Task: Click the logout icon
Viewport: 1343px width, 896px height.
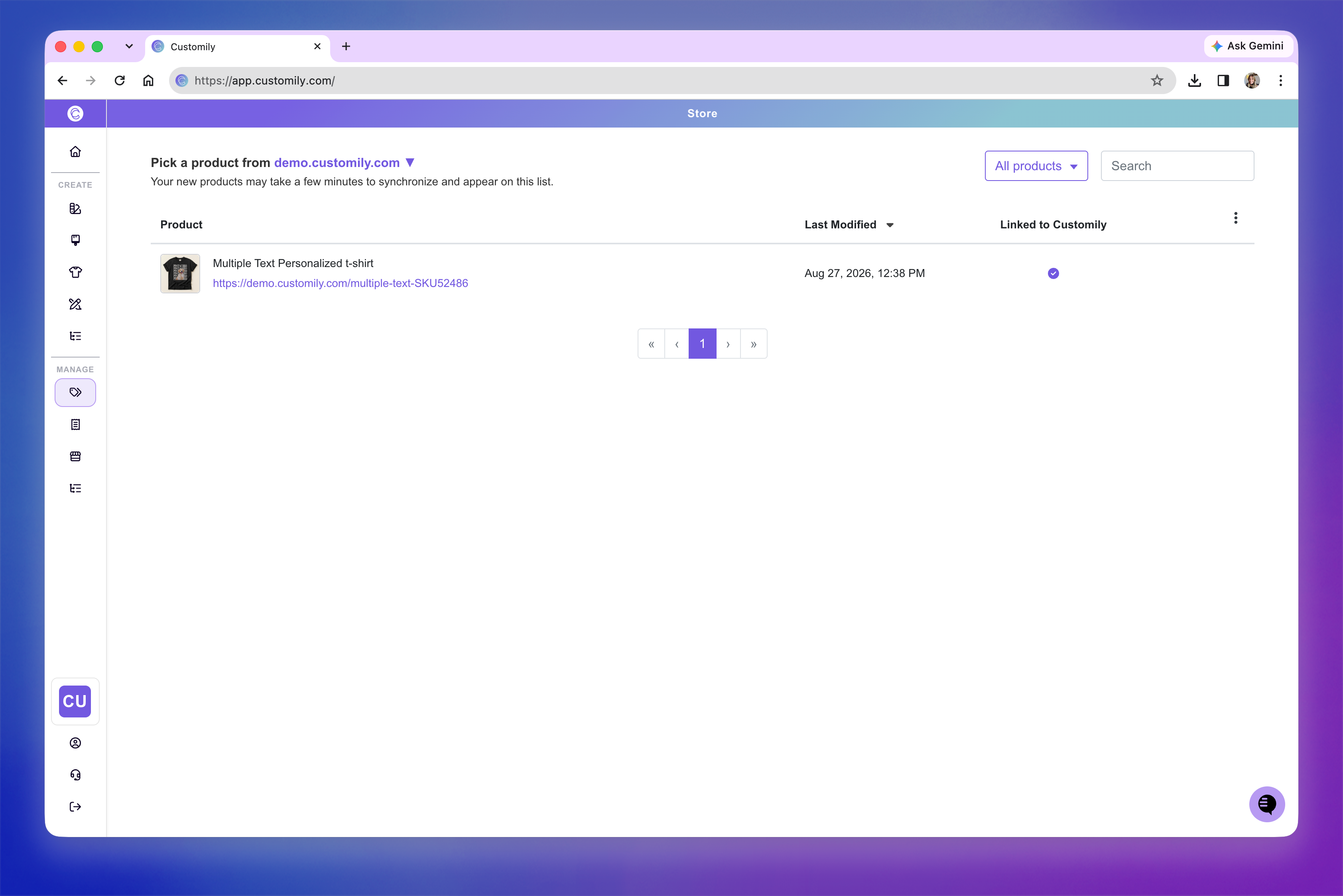Action: pos(75,807)
